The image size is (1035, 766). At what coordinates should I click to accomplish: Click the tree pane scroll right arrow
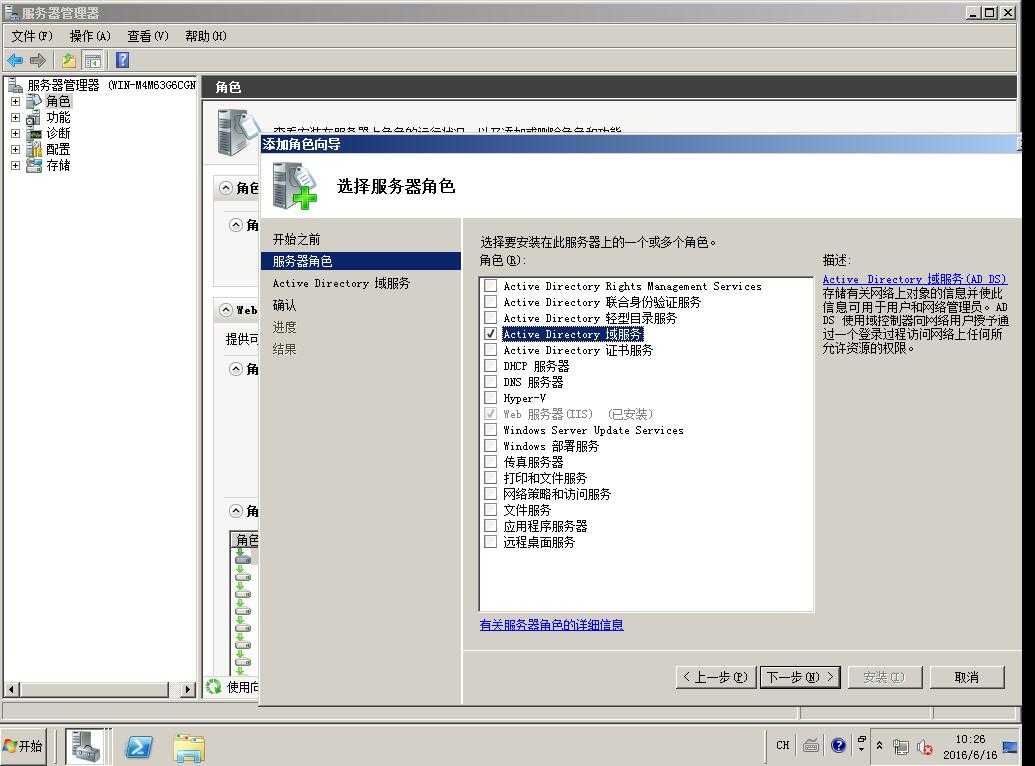tap(187, 689)
